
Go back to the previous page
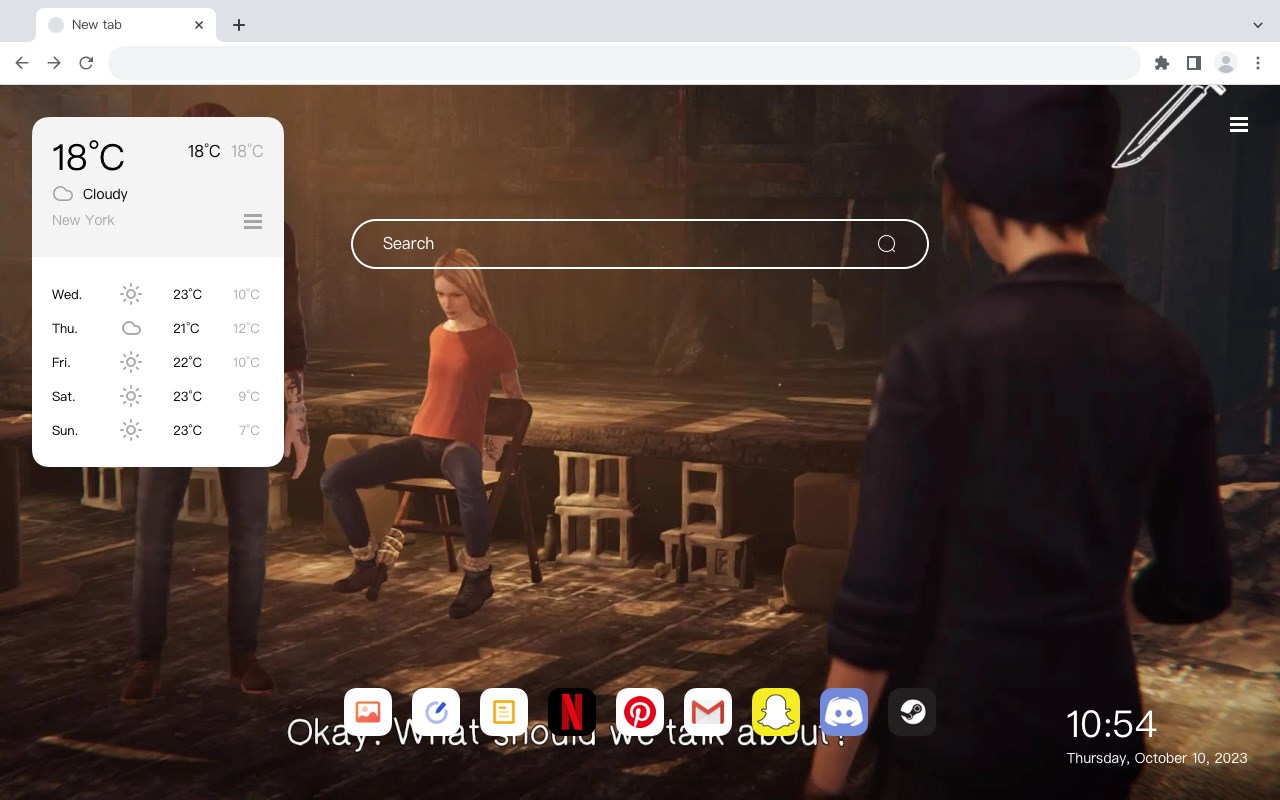click(x=22, y=63)
